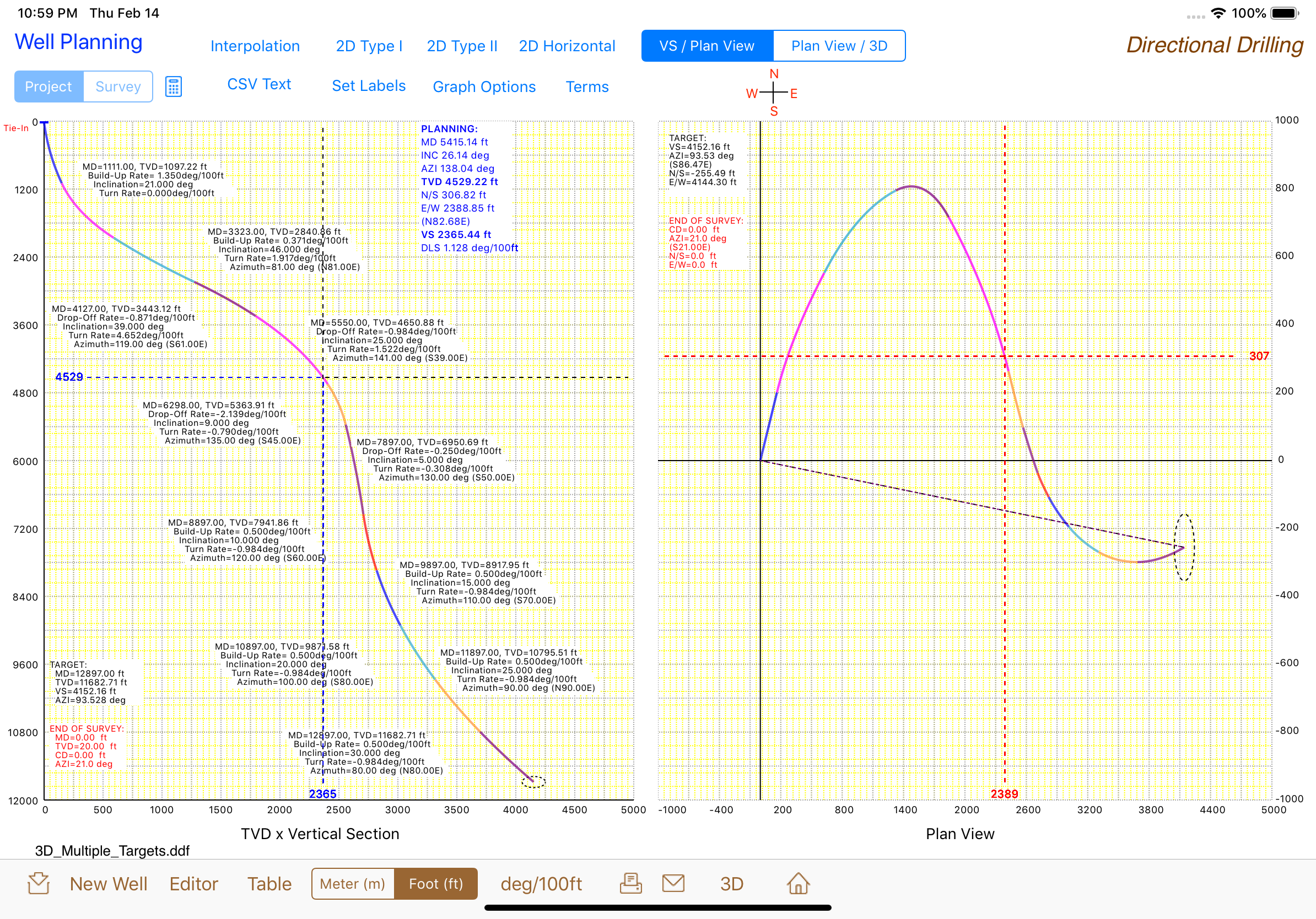Click the New Well button
The image size is (1316, 919).
pos(109,884)
